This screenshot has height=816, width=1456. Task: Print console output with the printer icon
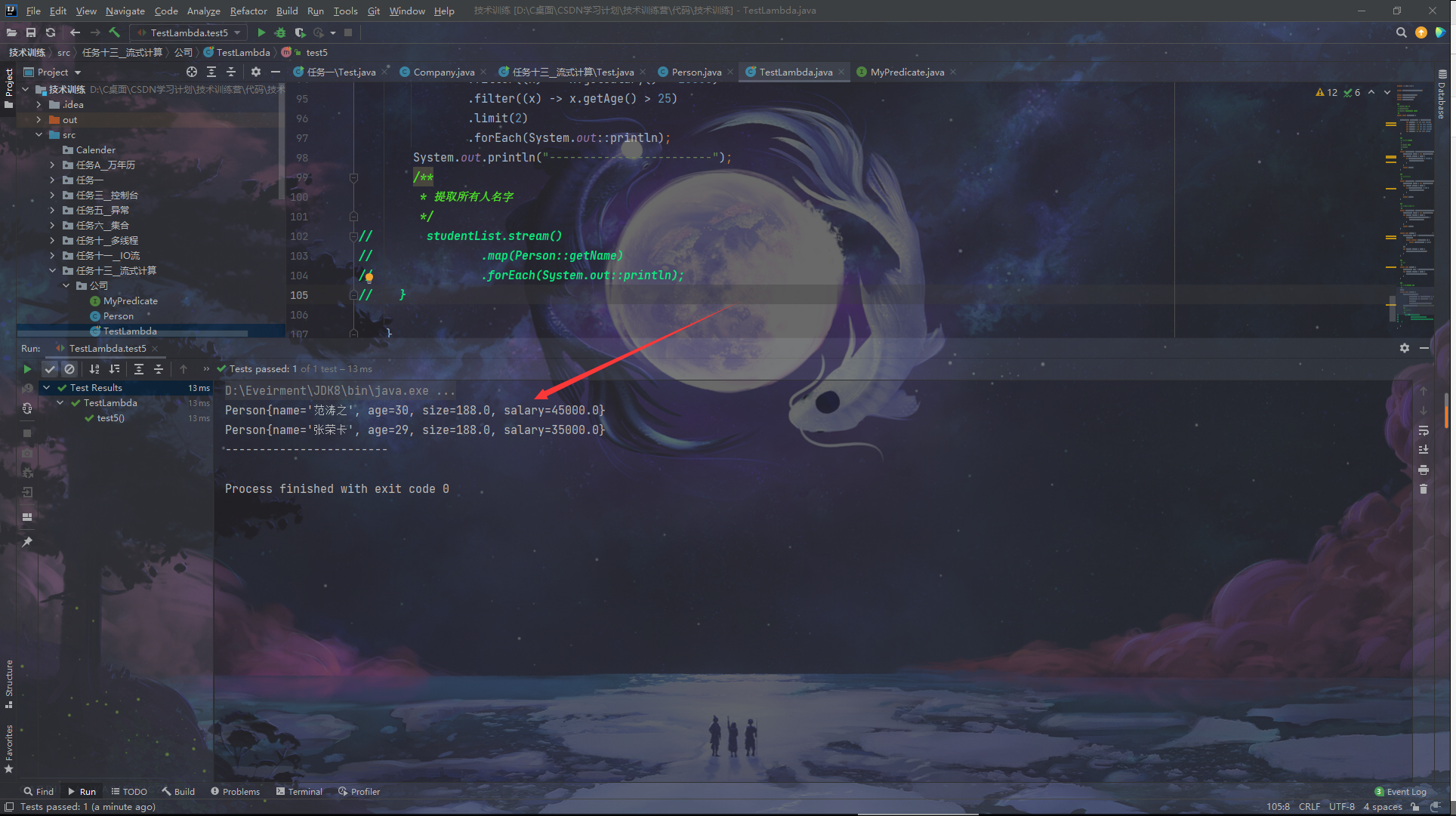[x=1424, y=470]
